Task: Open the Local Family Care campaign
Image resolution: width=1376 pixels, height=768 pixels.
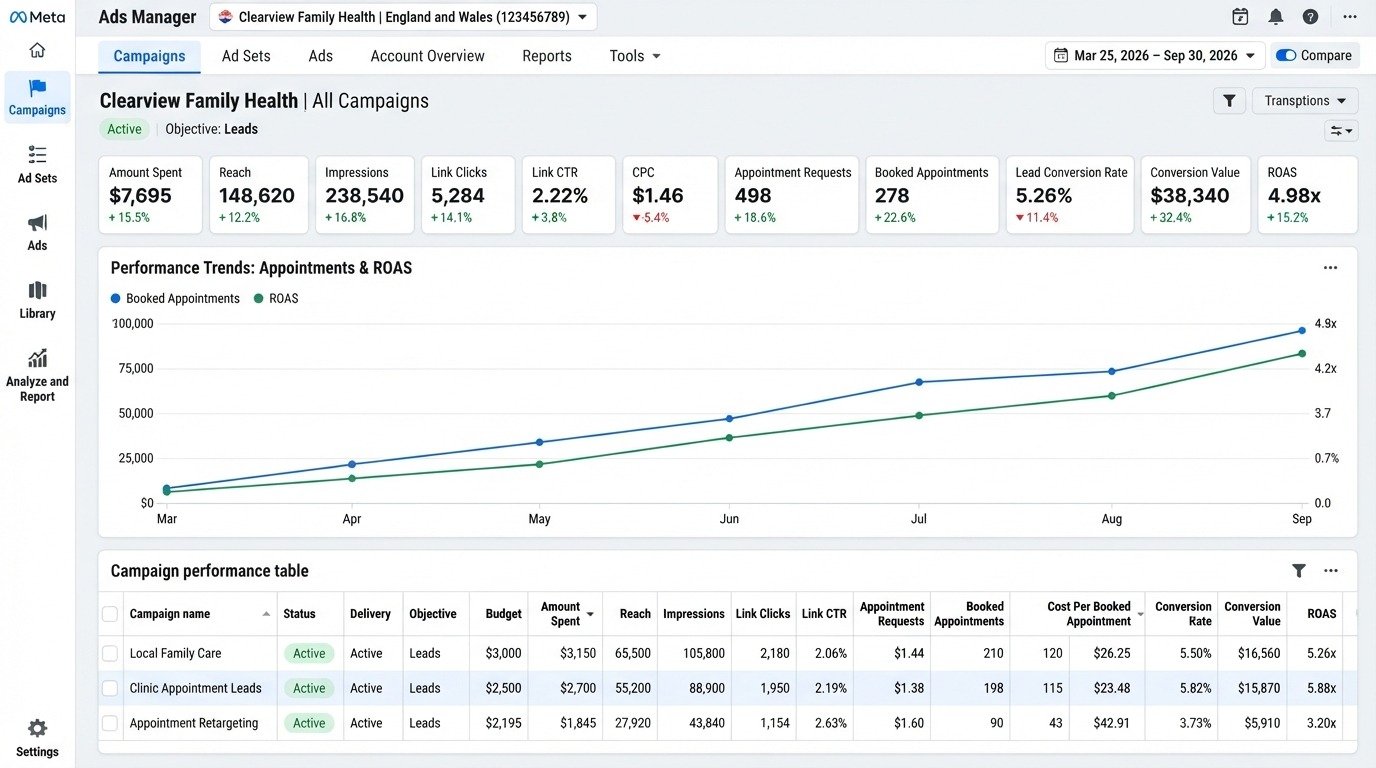Action: pos(176,653)
